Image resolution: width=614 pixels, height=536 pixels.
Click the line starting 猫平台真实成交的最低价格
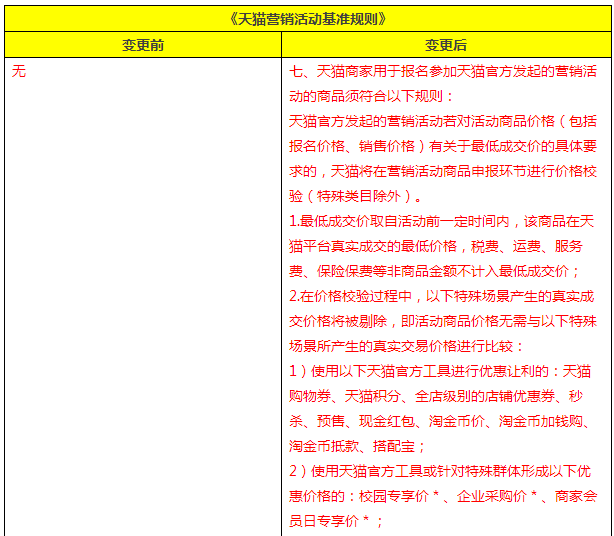pyautogui.click(x=436, y=246)
